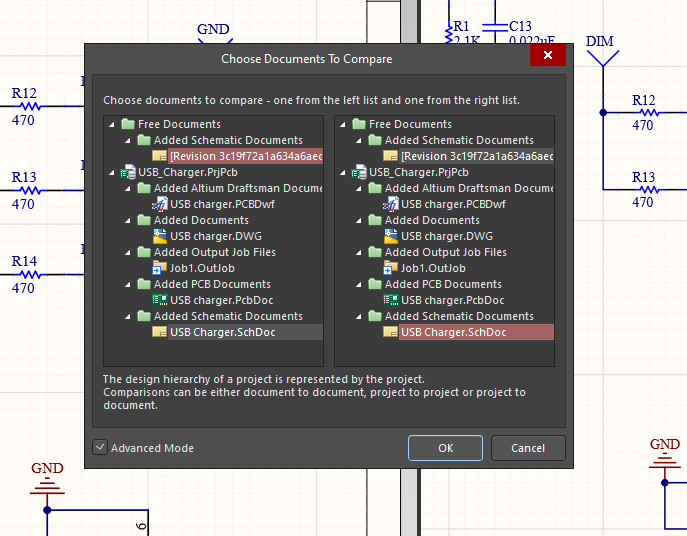
Task: Click PCBDwf draftsman file icon in right list
Action: click(x=390, y=204)
